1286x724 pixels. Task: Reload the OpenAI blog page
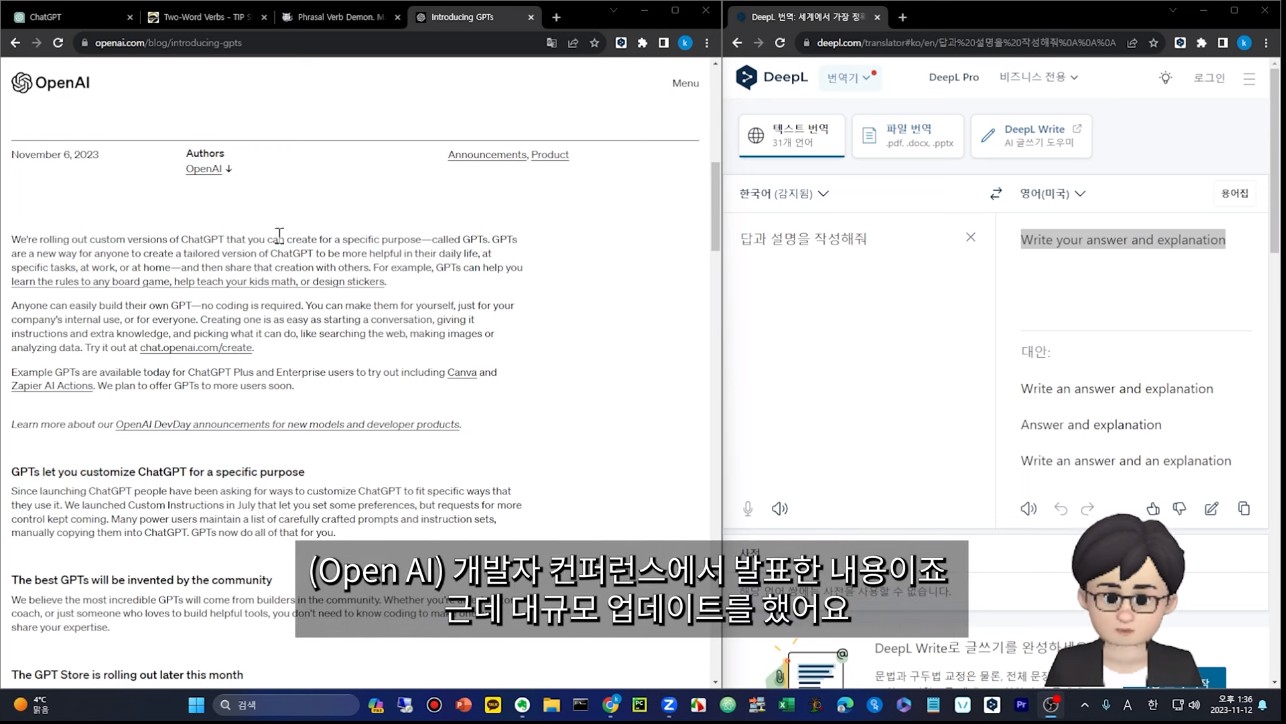58,43
